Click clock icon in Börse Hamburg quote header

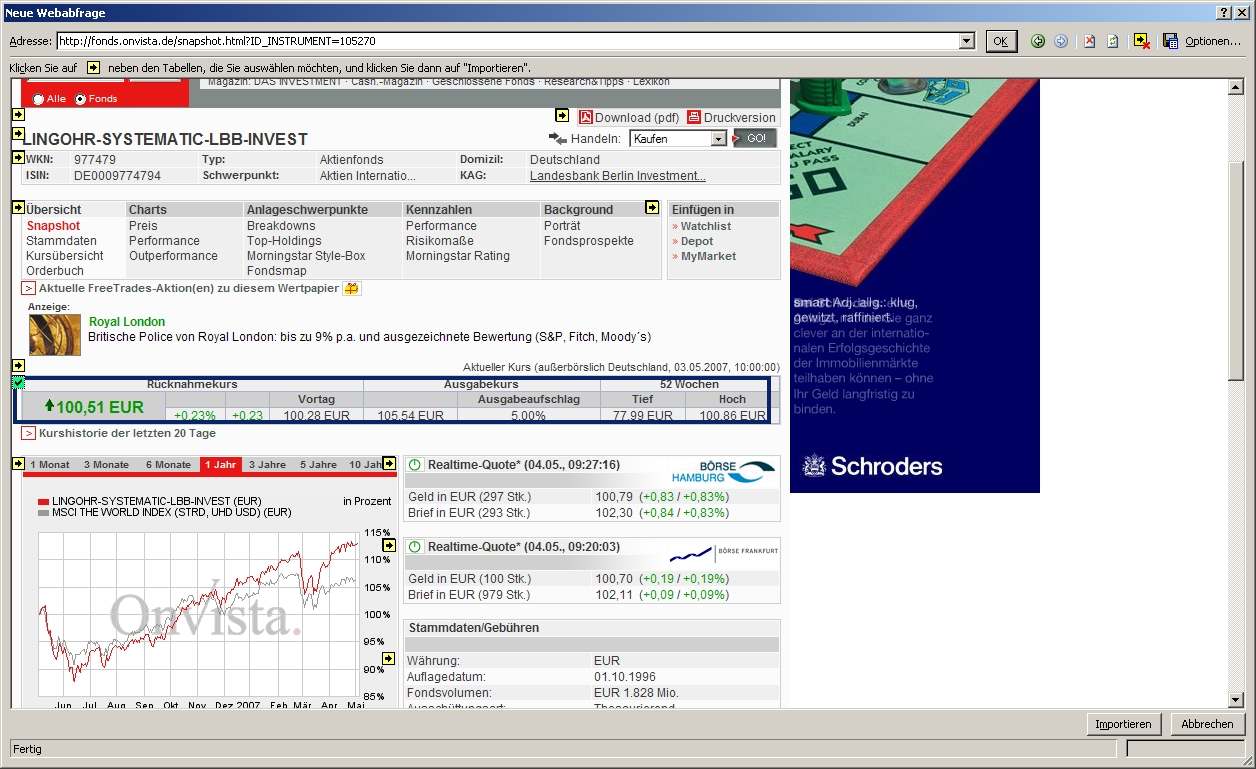pyautogui.click(x=415, y=465)
